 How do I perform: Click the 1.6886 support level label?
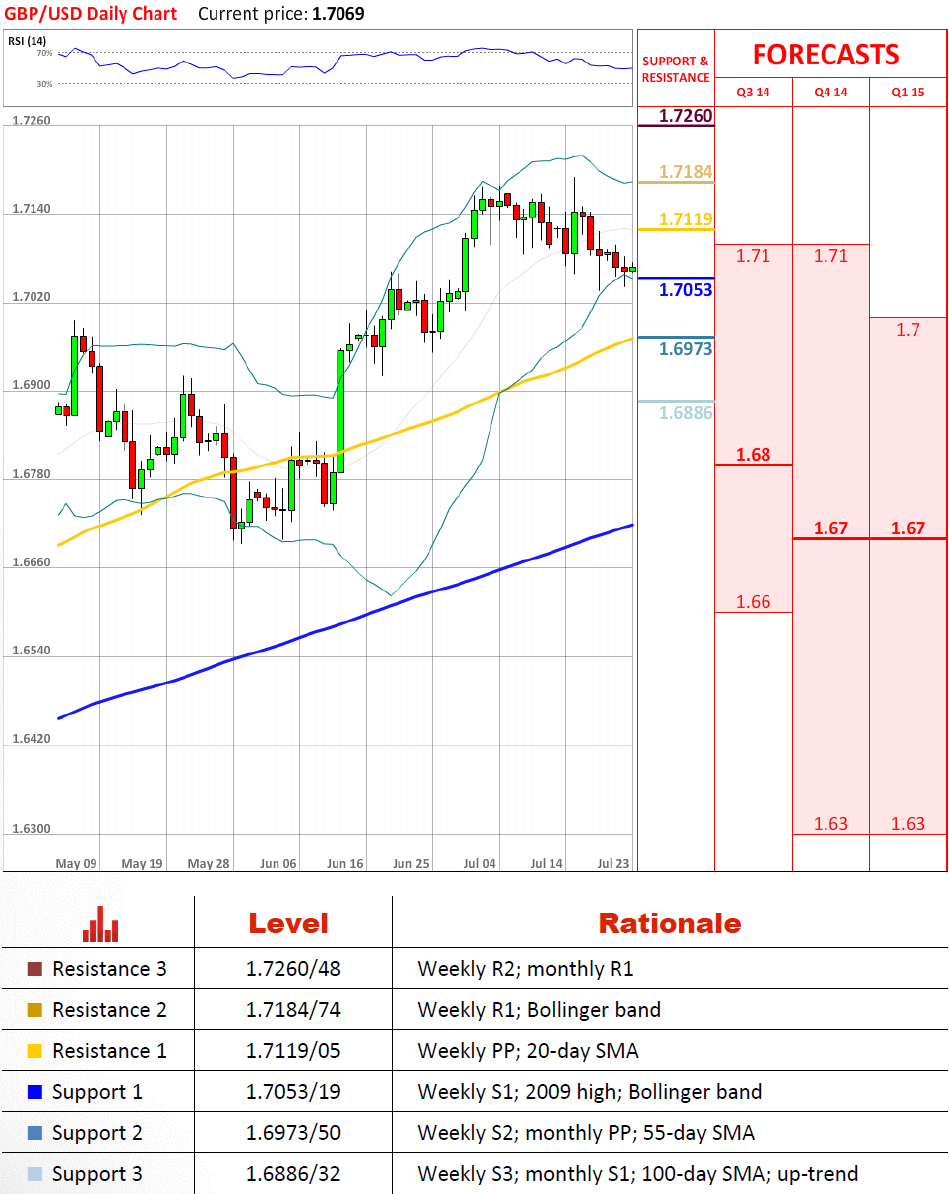(686, 412)
